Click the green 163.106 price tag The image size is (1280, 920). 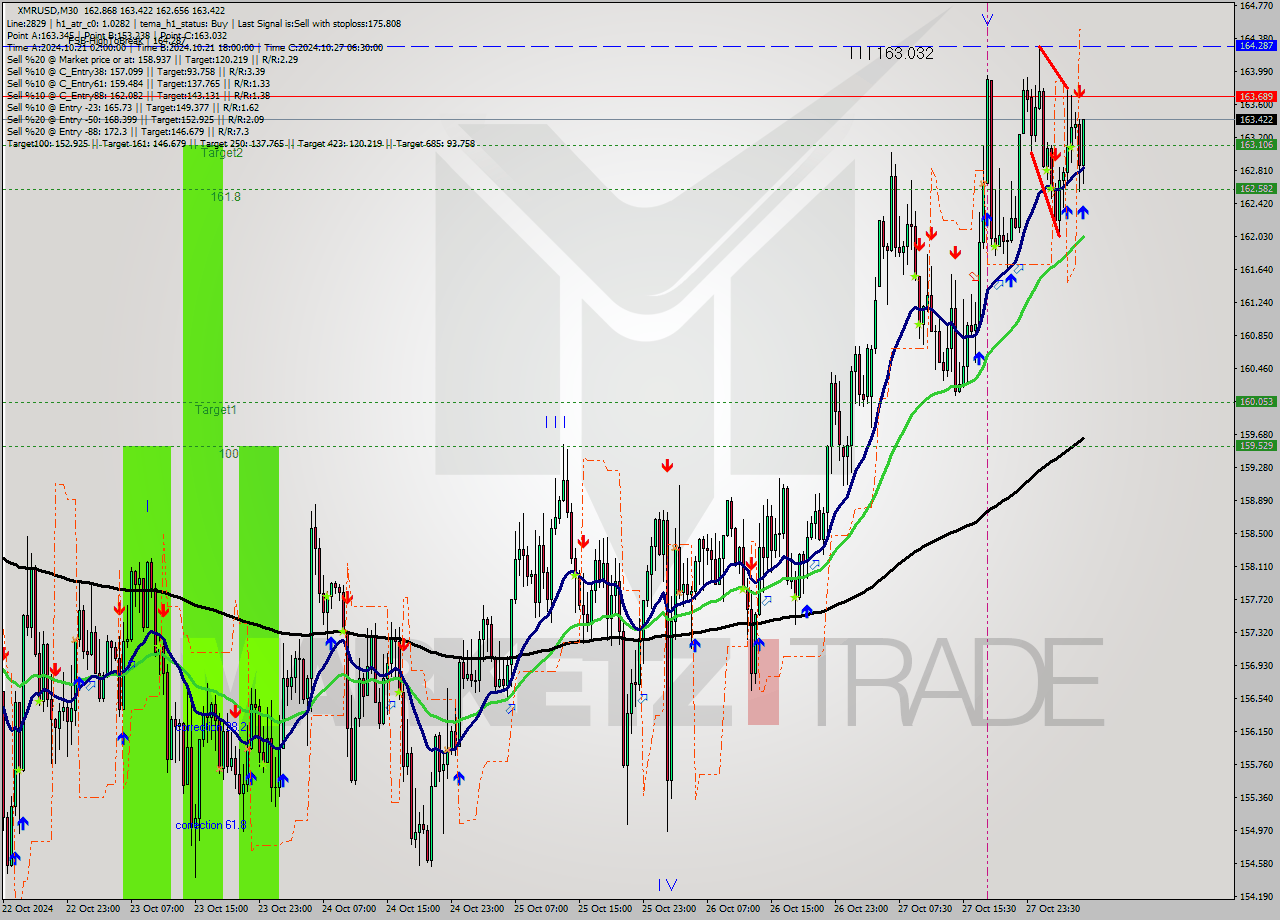click(1256, 144)
